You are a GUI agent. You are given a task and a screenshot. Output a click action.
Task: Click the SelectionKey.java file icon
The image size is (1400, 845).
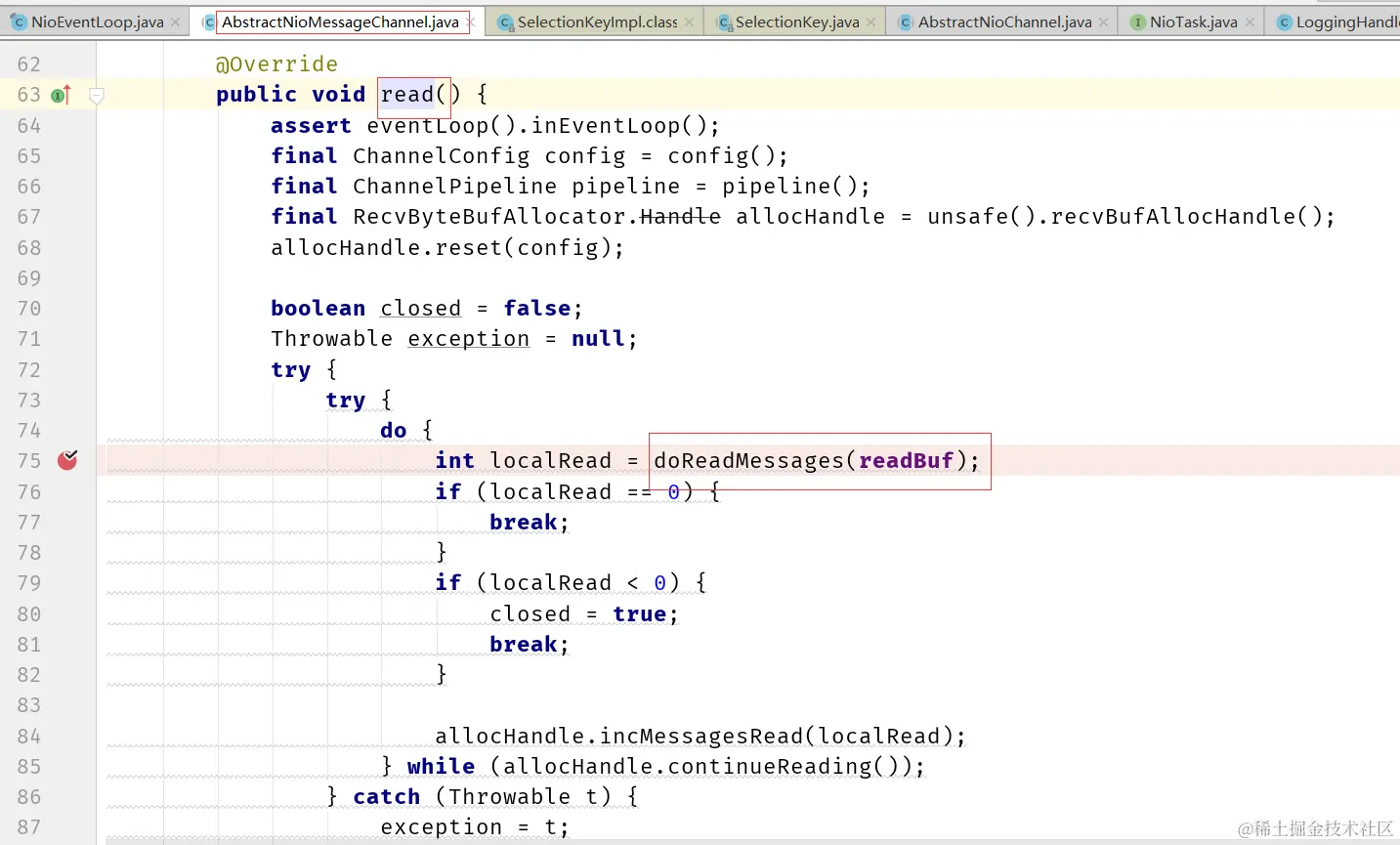click(724, 21)
